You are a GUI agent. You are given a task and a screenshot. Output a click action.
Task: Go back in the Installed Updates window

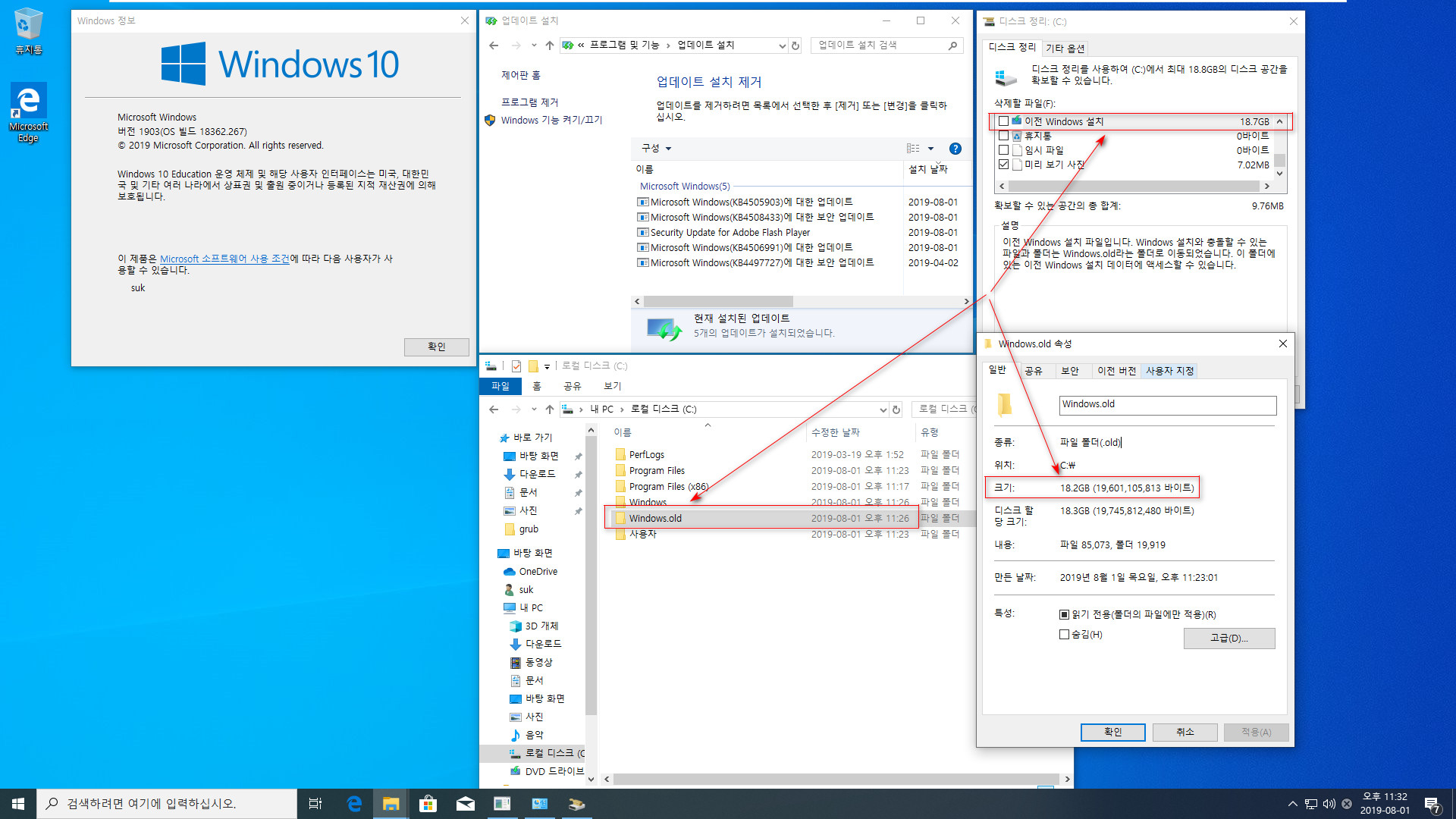[494, 45]
